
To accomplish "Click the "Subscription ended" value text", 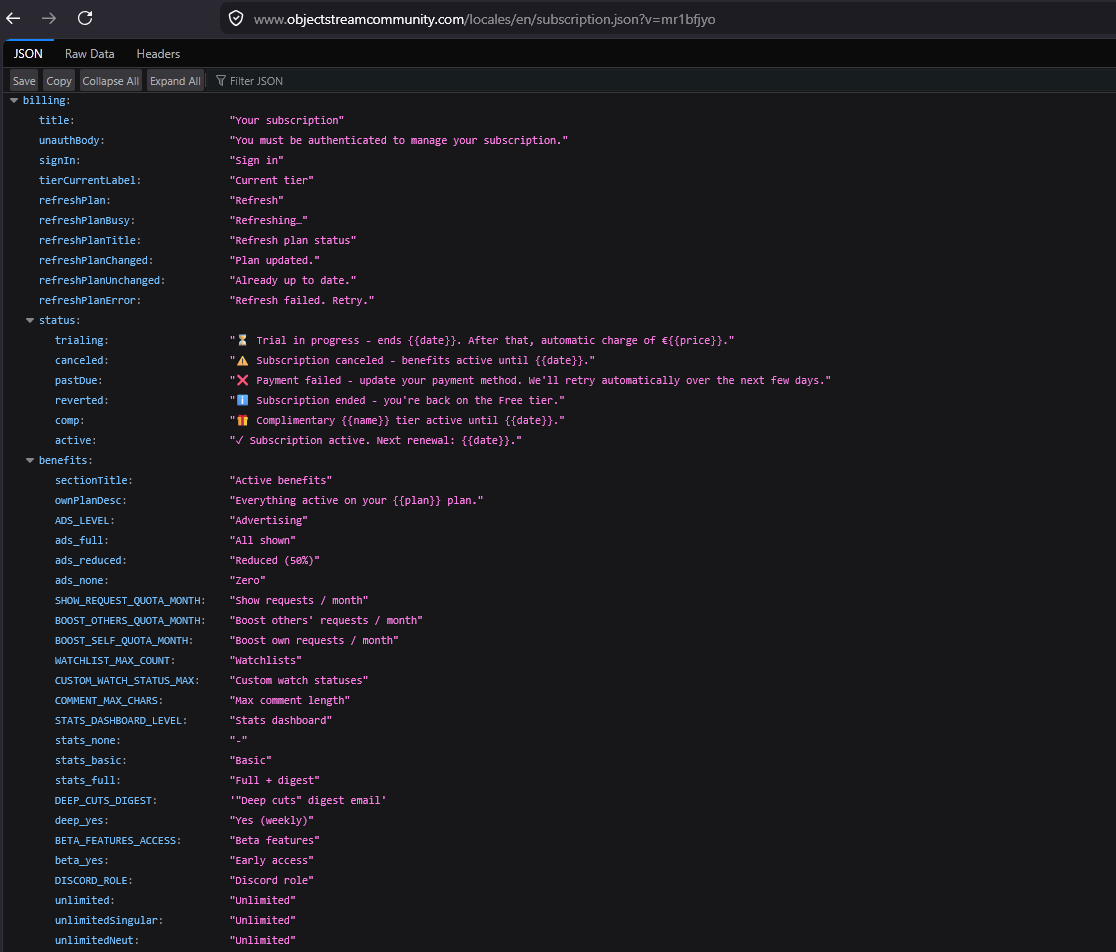I will (397, 401).
